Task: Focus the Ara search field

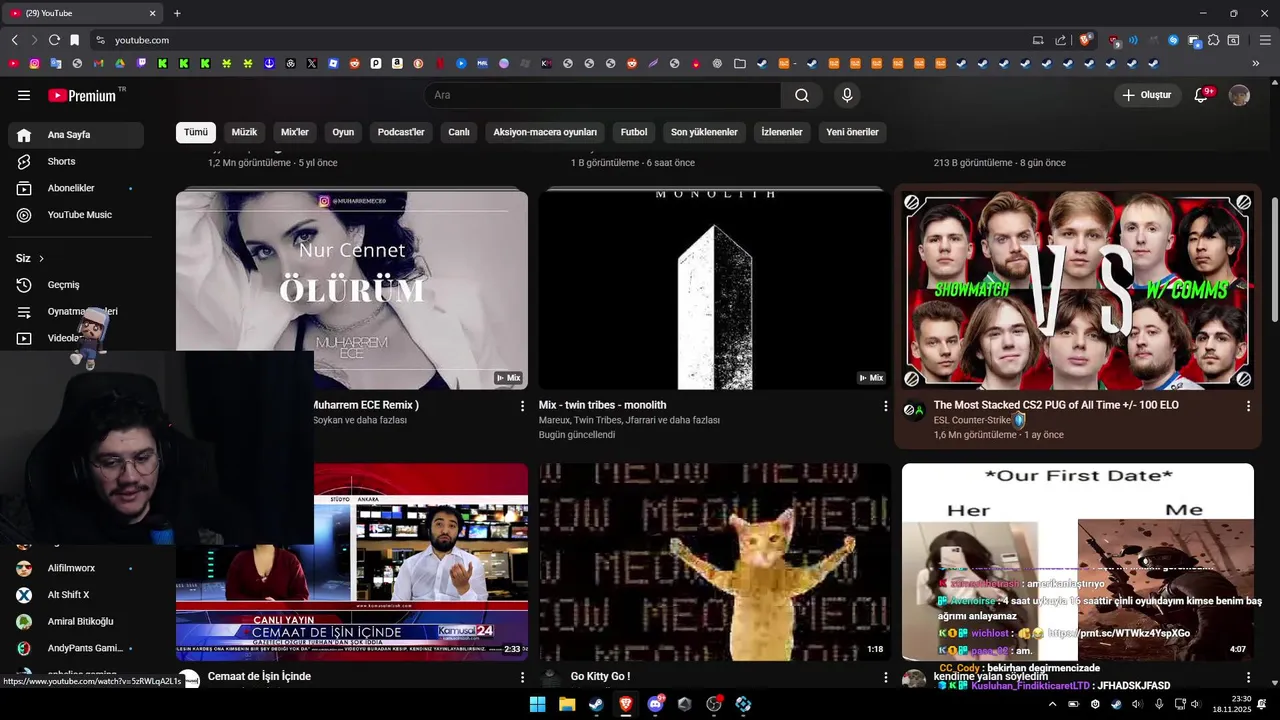Action: 603,95
